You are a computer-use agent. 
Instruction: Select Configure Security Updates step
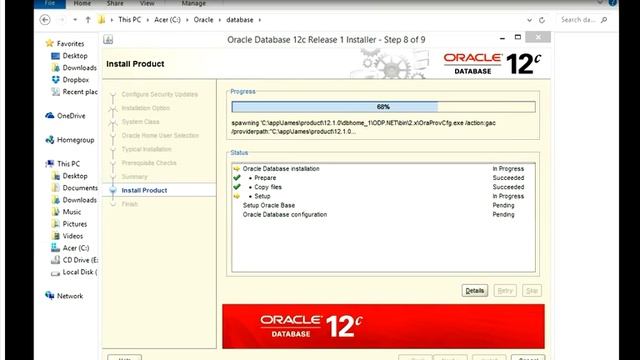click(160, 94)
